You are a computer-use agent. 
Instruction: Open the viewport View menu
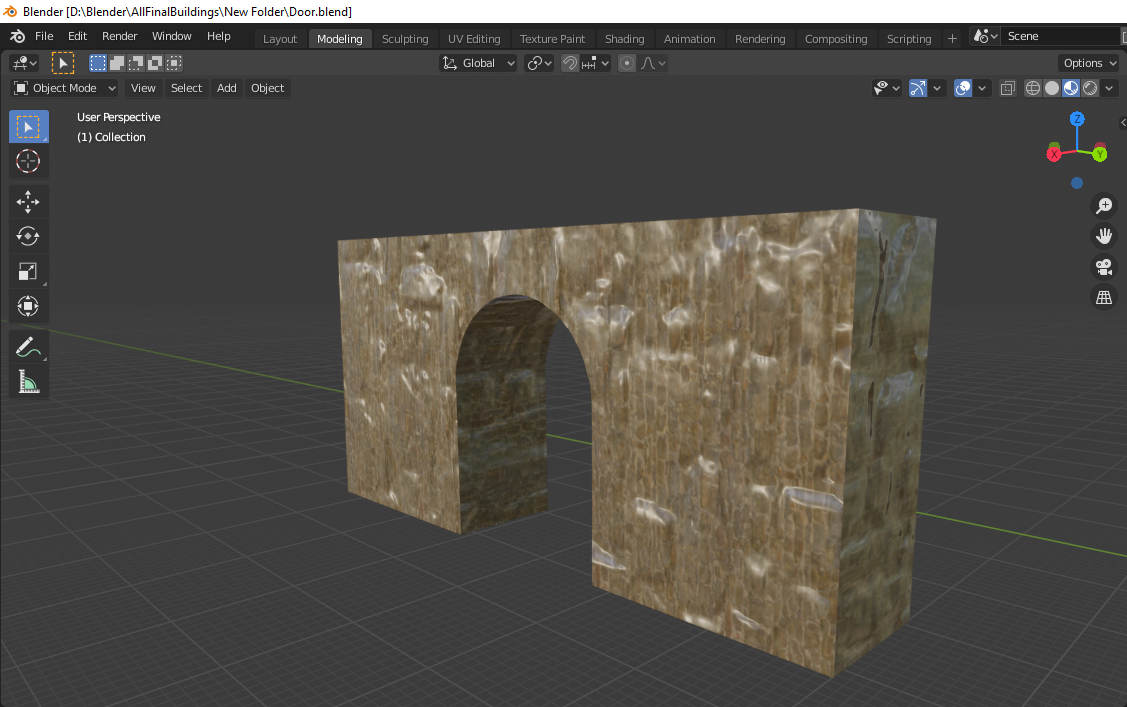143,88
